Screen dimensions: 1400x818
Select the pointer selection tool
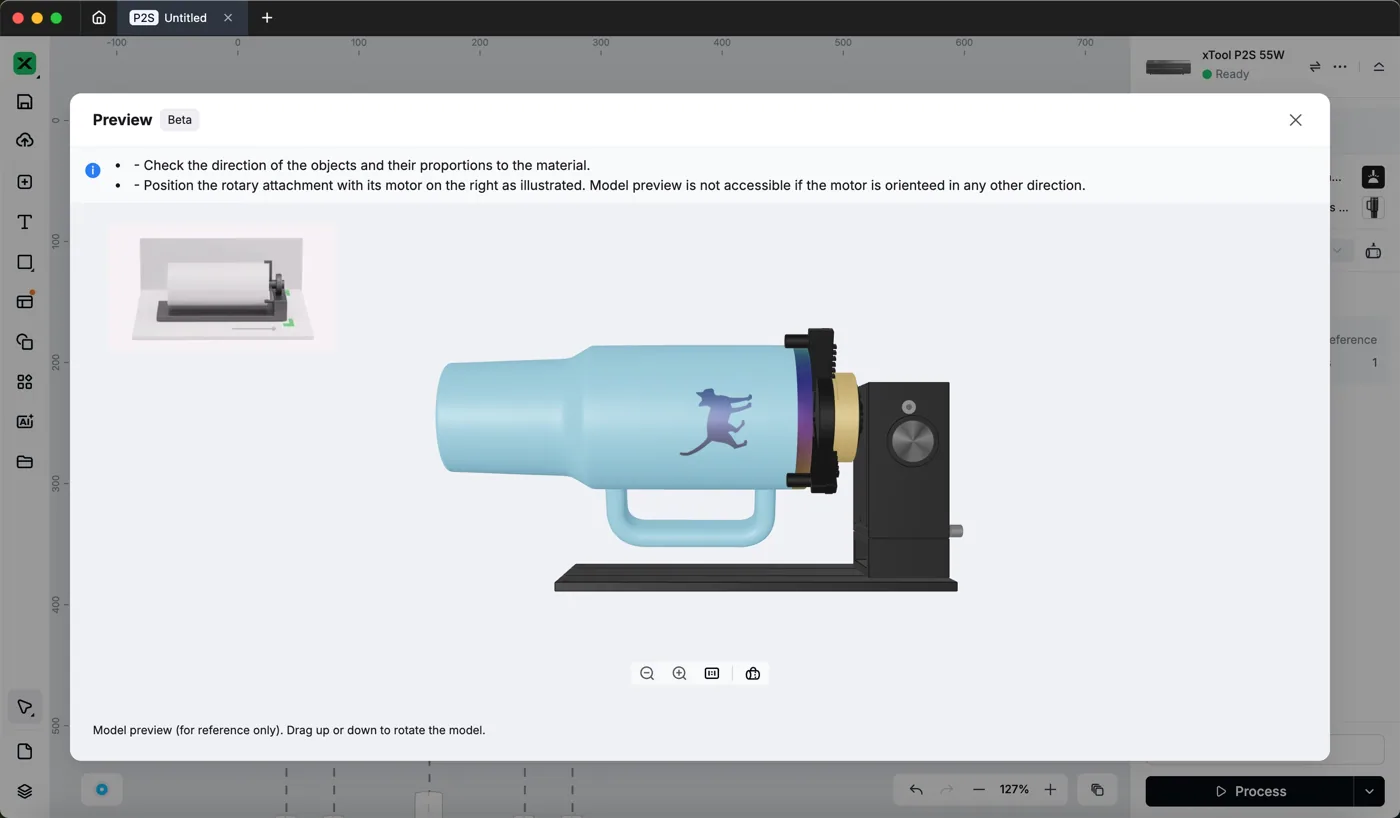point(25,708)
